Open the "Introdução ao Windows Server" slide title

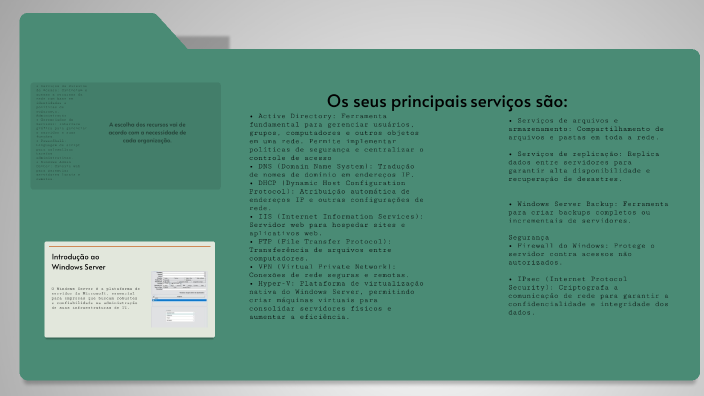coord(79,262)
